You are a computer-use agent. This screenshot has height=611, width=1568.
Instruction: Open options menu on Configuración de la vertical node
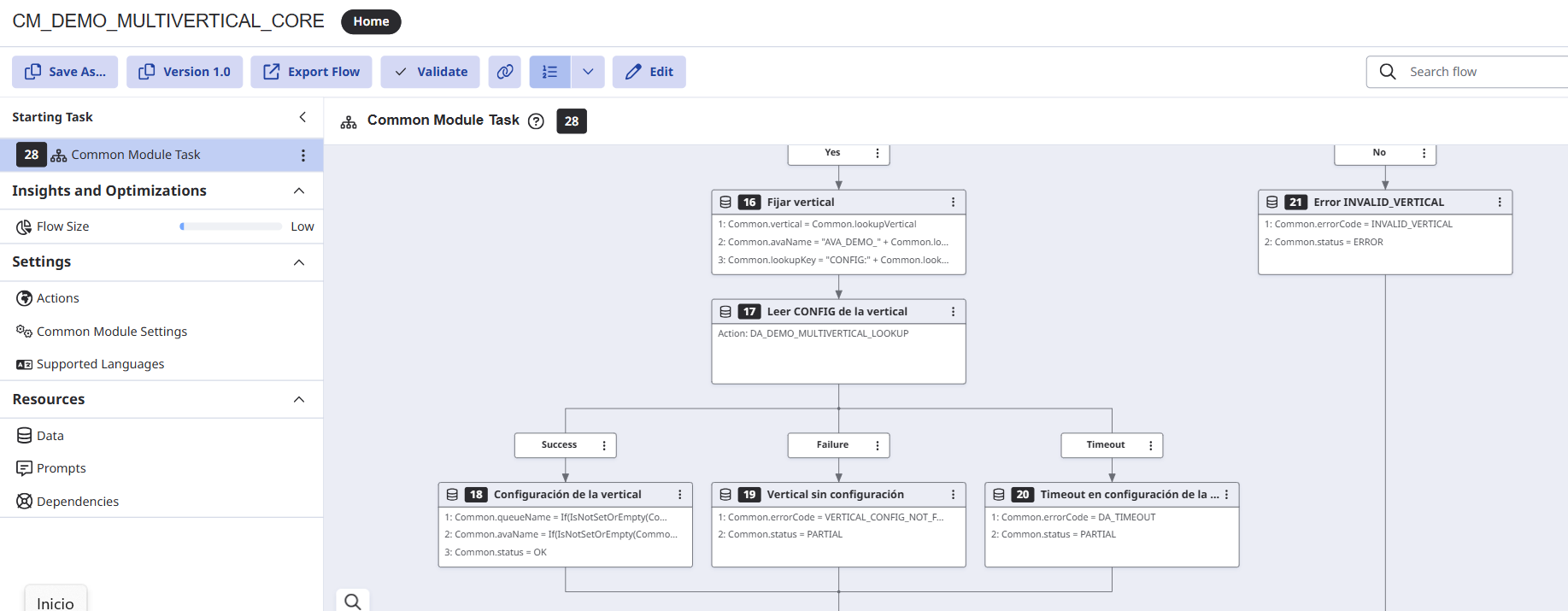(x=680, y=495)
